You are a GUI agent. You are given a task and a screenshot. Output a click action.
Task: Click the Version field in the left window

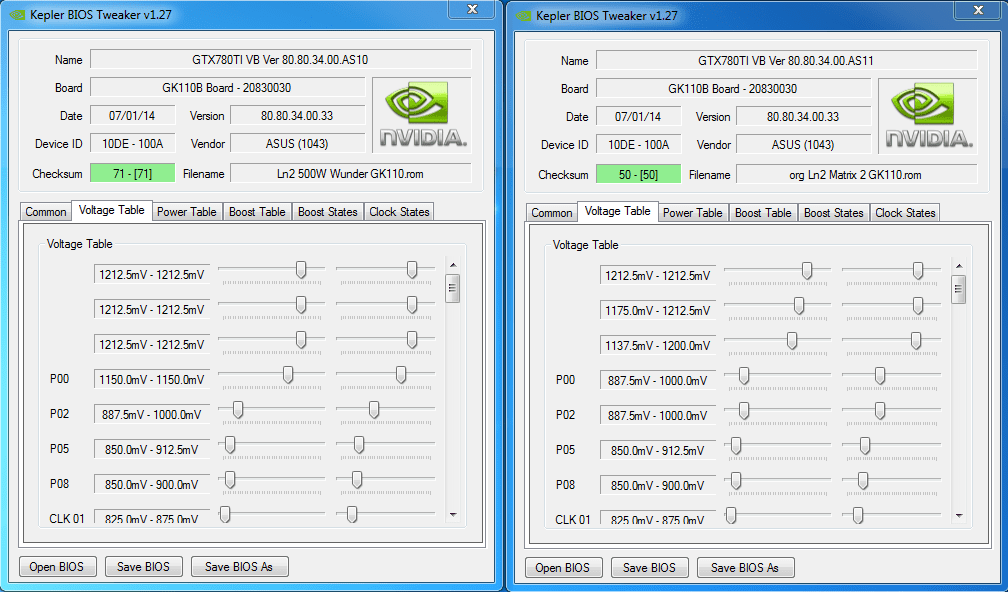pyautogui.click(x=297, y=116)
